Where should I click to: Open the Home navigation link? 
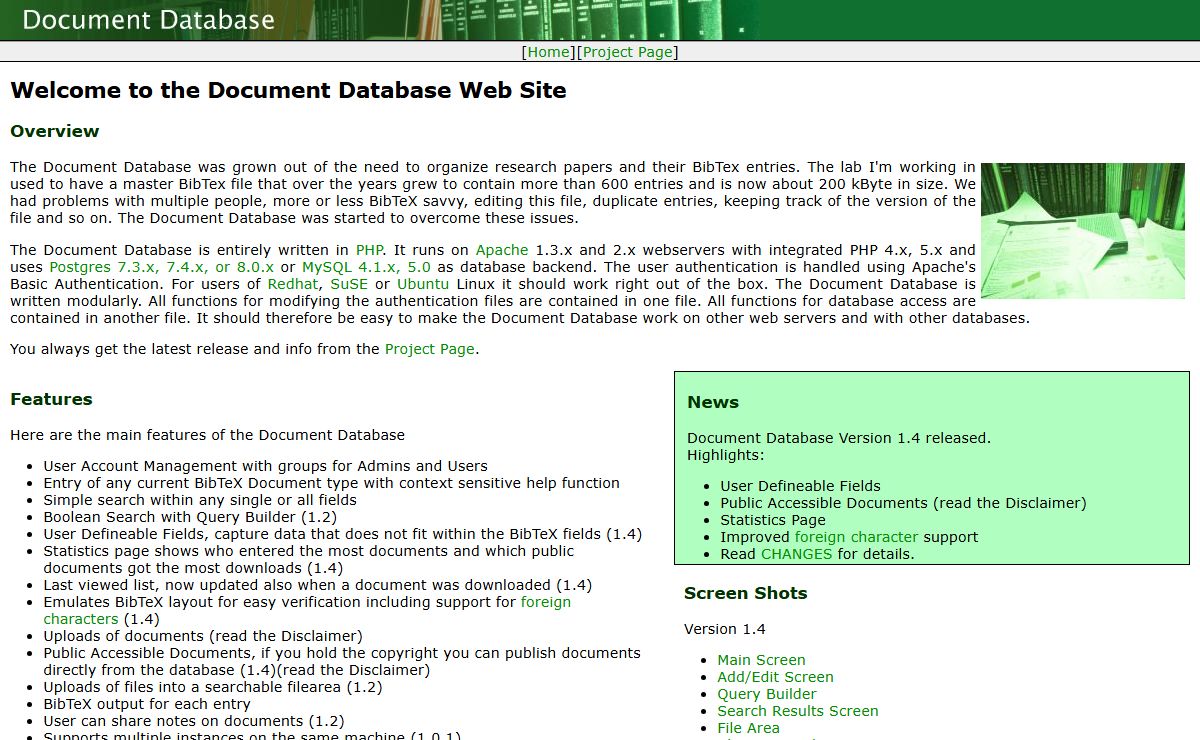[x=549, y=52]
